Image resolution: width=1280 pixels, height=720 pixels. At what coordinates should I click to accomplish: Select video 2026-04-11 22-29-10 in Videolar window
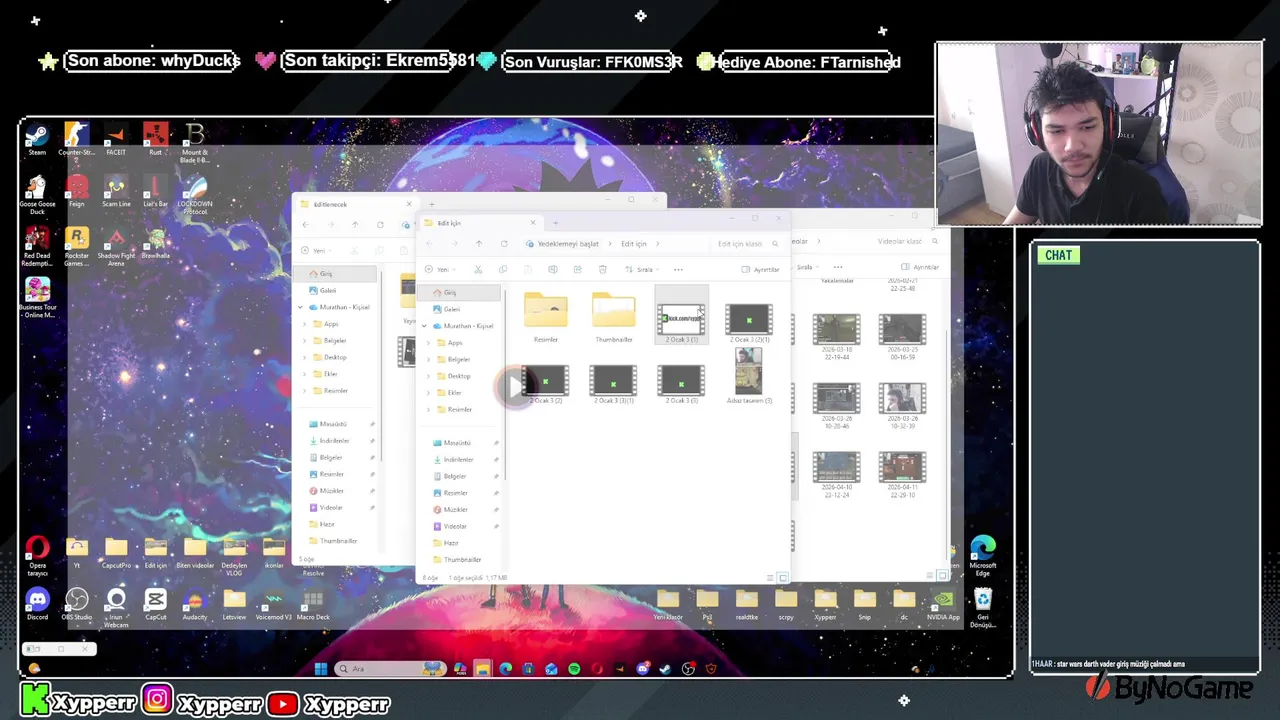pos(902,475)
